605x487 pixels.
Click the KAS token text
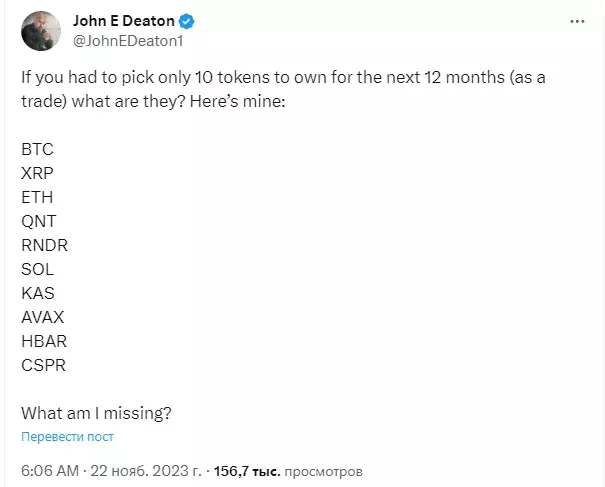point(38,293)
